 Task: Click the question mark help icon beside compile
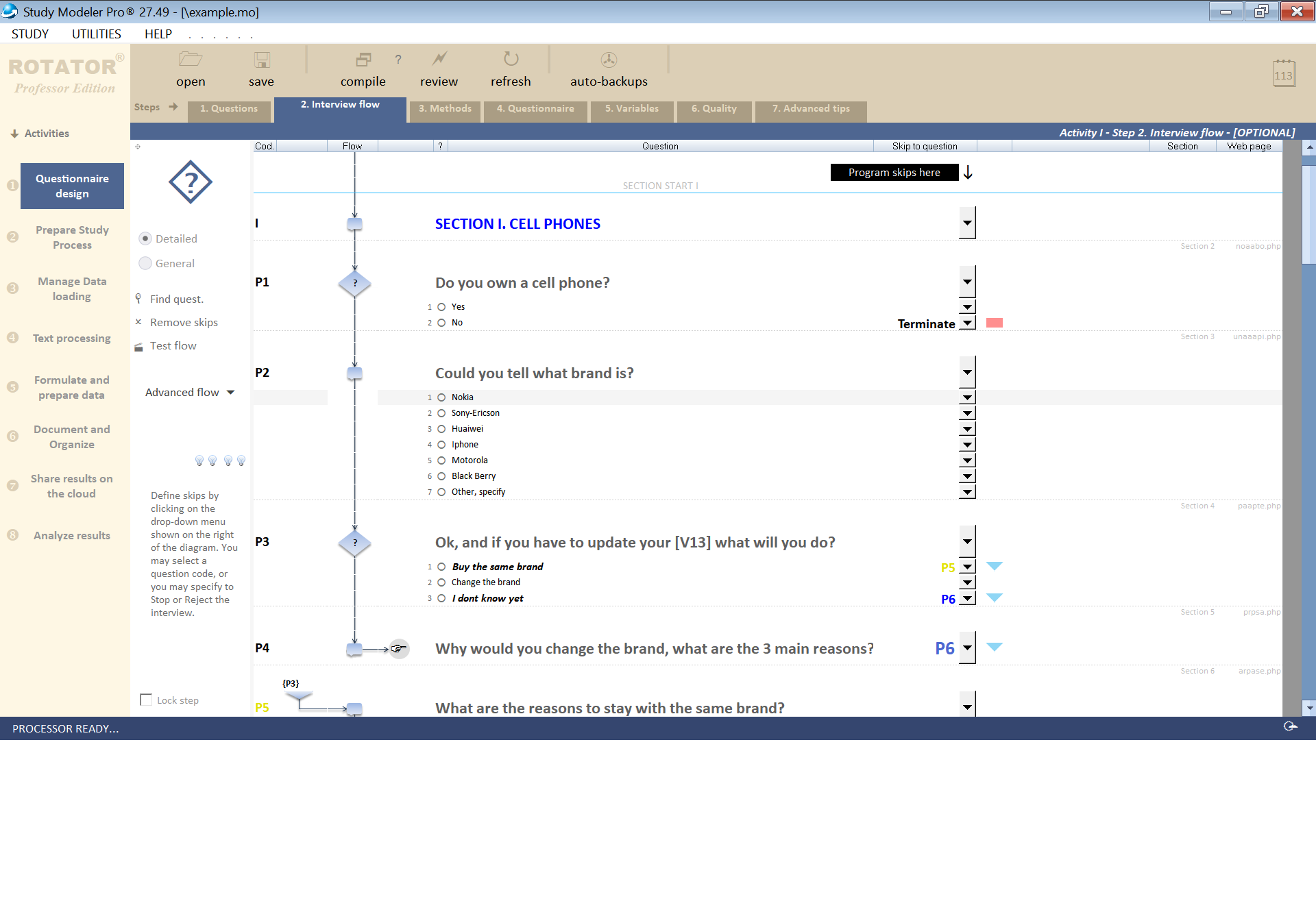[x=398, y=60]
